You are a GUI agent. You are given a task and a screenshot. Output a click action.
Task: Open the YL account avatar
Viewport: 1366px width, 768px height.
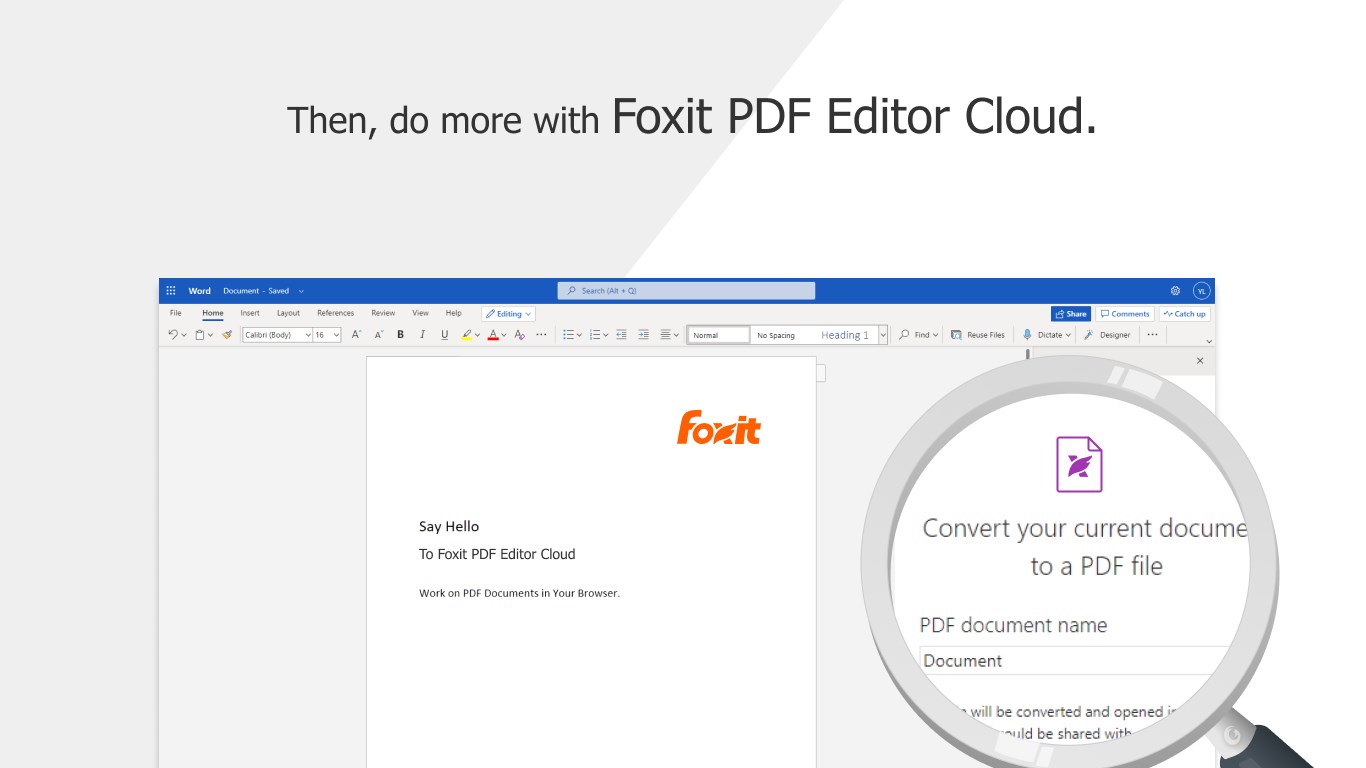point(1201,291)
